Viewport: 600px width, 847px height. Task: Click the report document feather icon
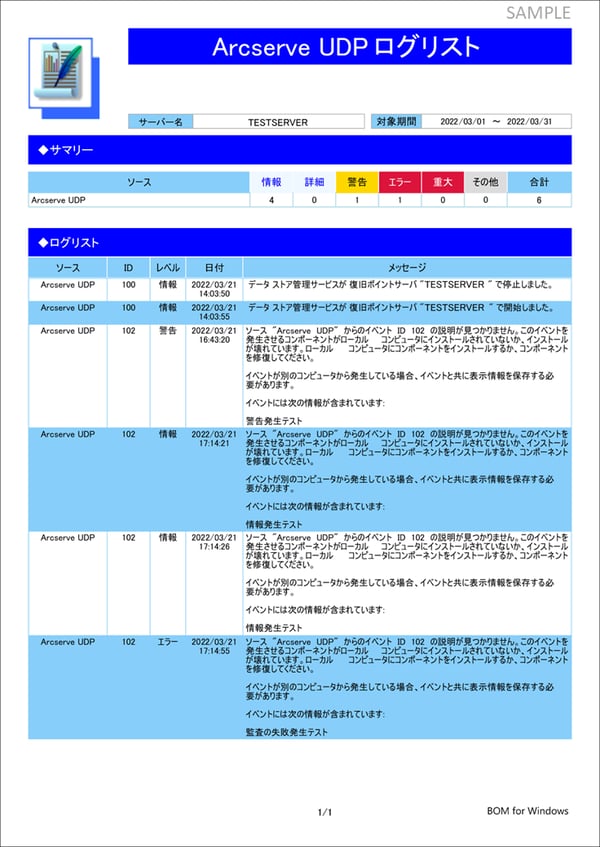coord(63,77)
